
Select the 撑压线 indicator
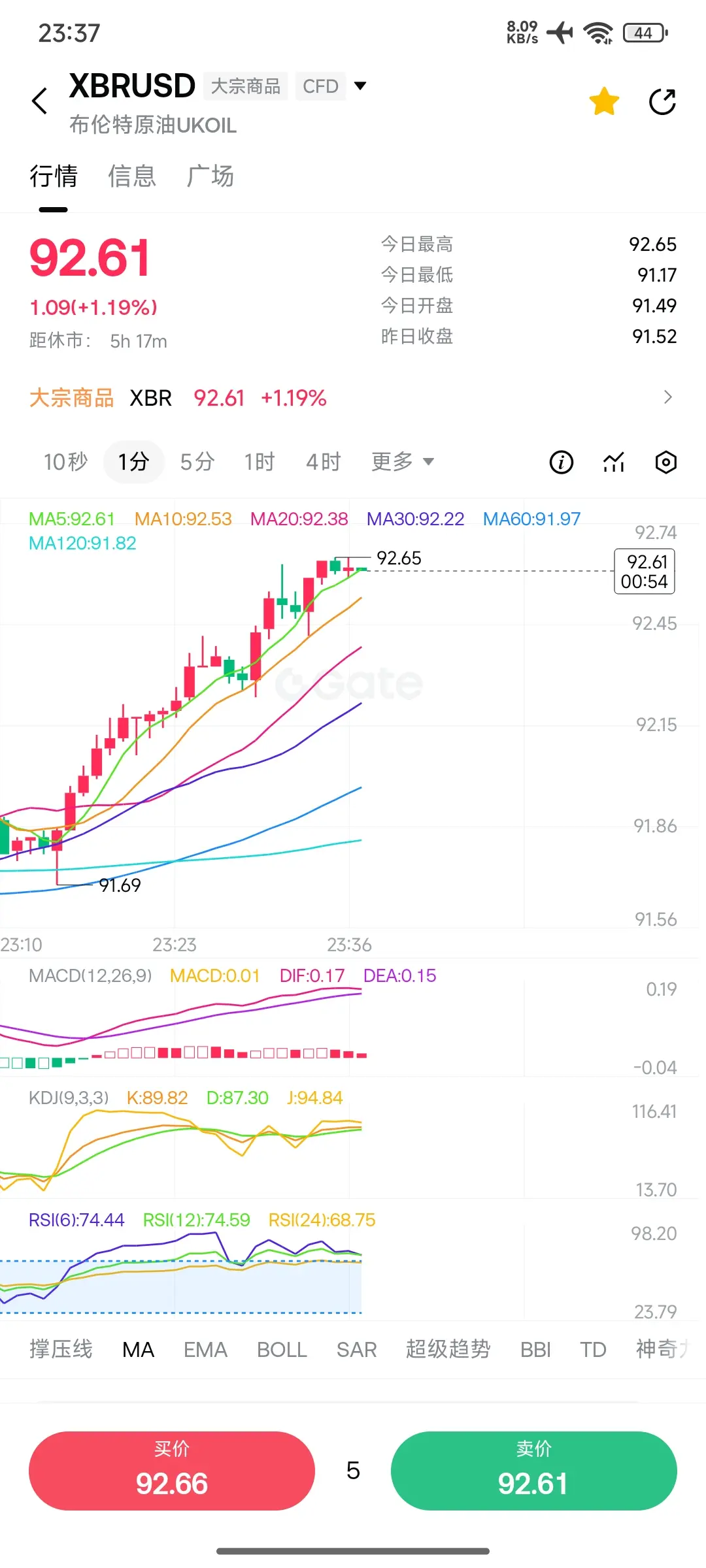(61, 1349)
